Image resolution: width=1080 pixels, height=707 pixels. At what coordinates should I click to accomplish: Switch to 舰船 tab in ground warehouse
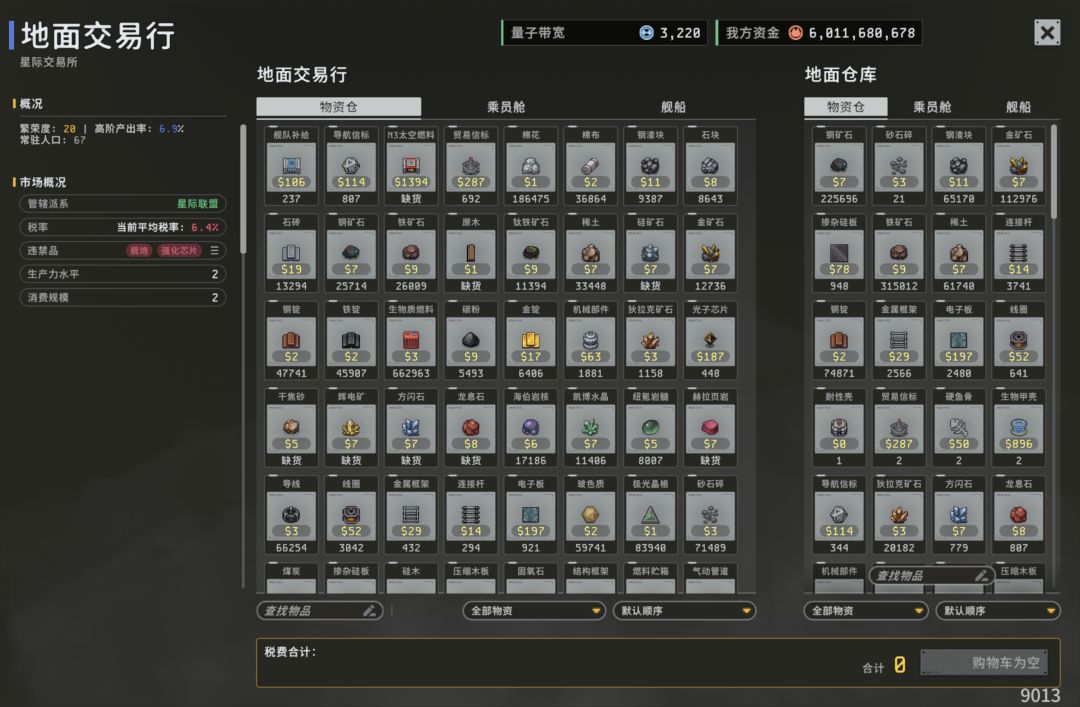click(1018, 107)
